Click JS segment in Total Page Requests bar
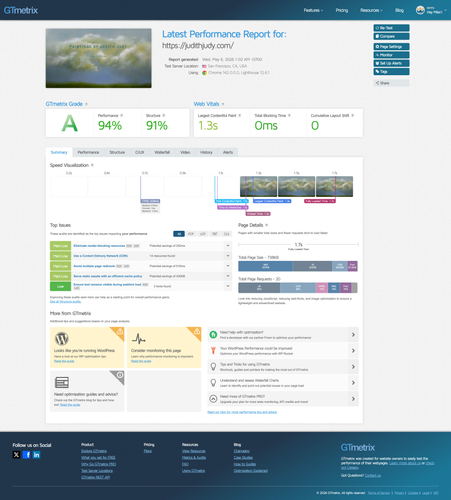 pyautogui.click(x=259, y=288)
